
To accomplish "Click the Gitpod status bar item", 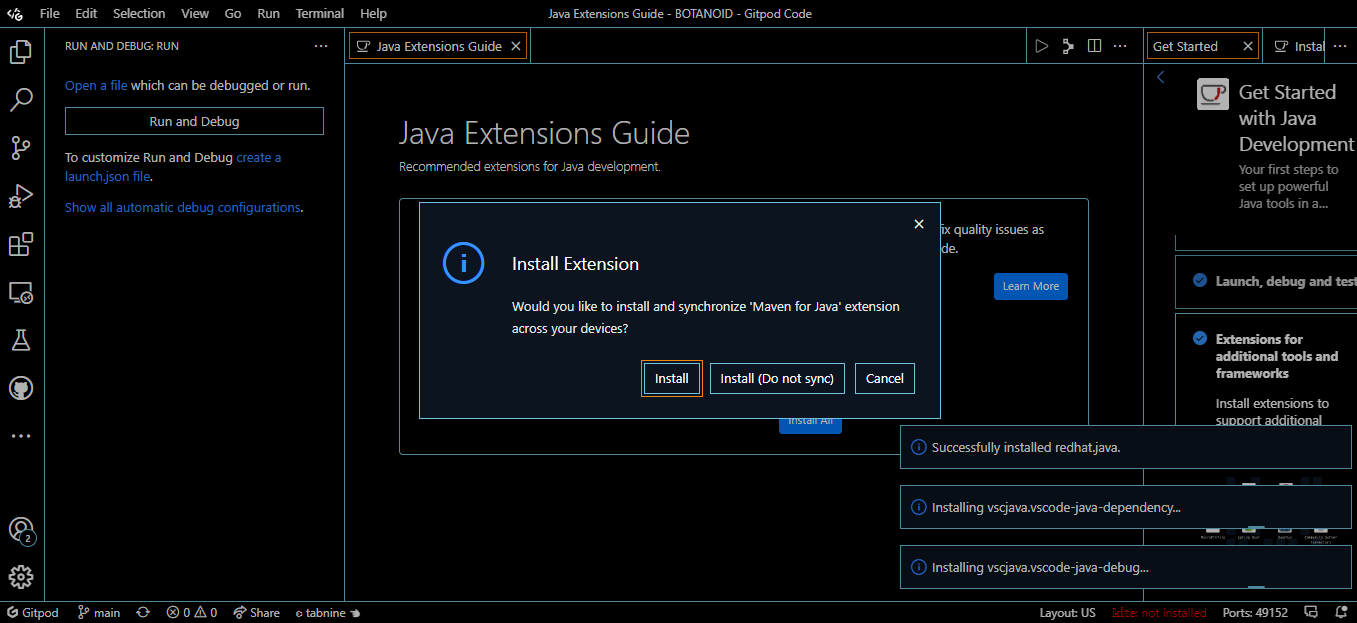I will (x=33, y=612).
